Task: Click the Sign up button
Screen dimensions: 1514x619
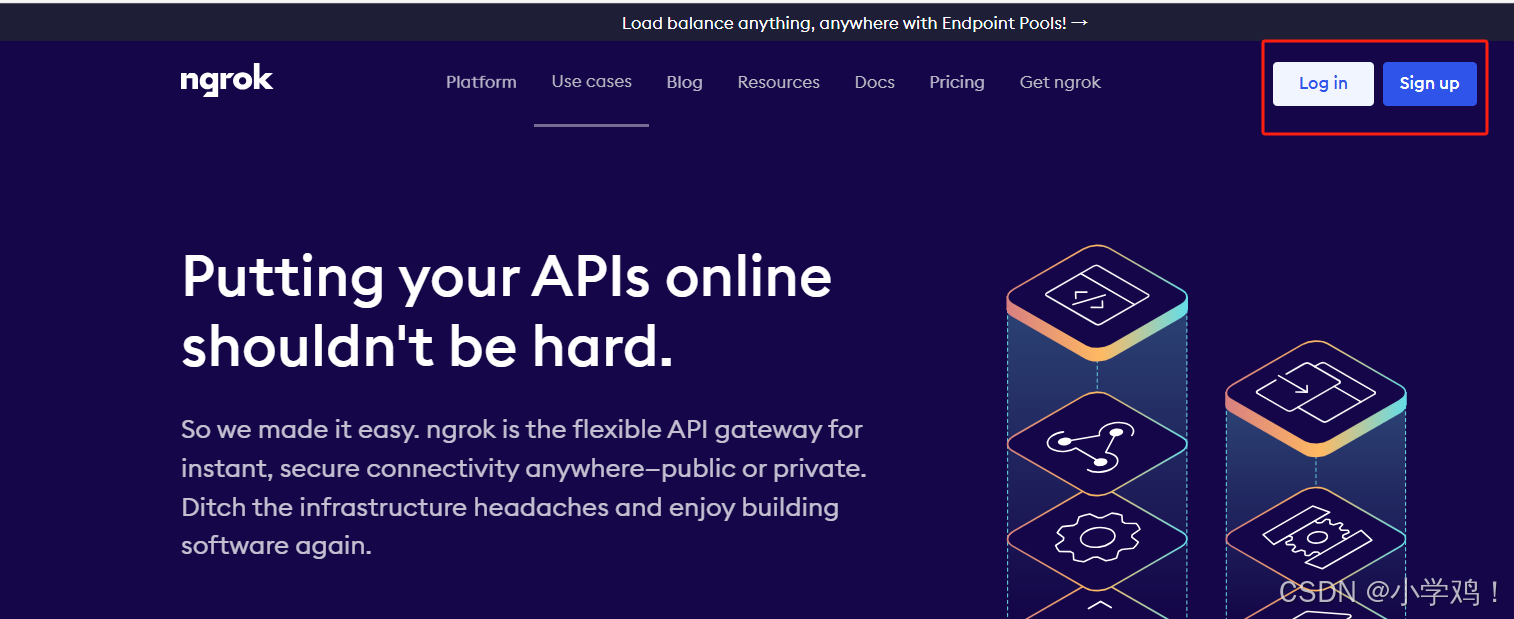Action: pos(1429,83)
